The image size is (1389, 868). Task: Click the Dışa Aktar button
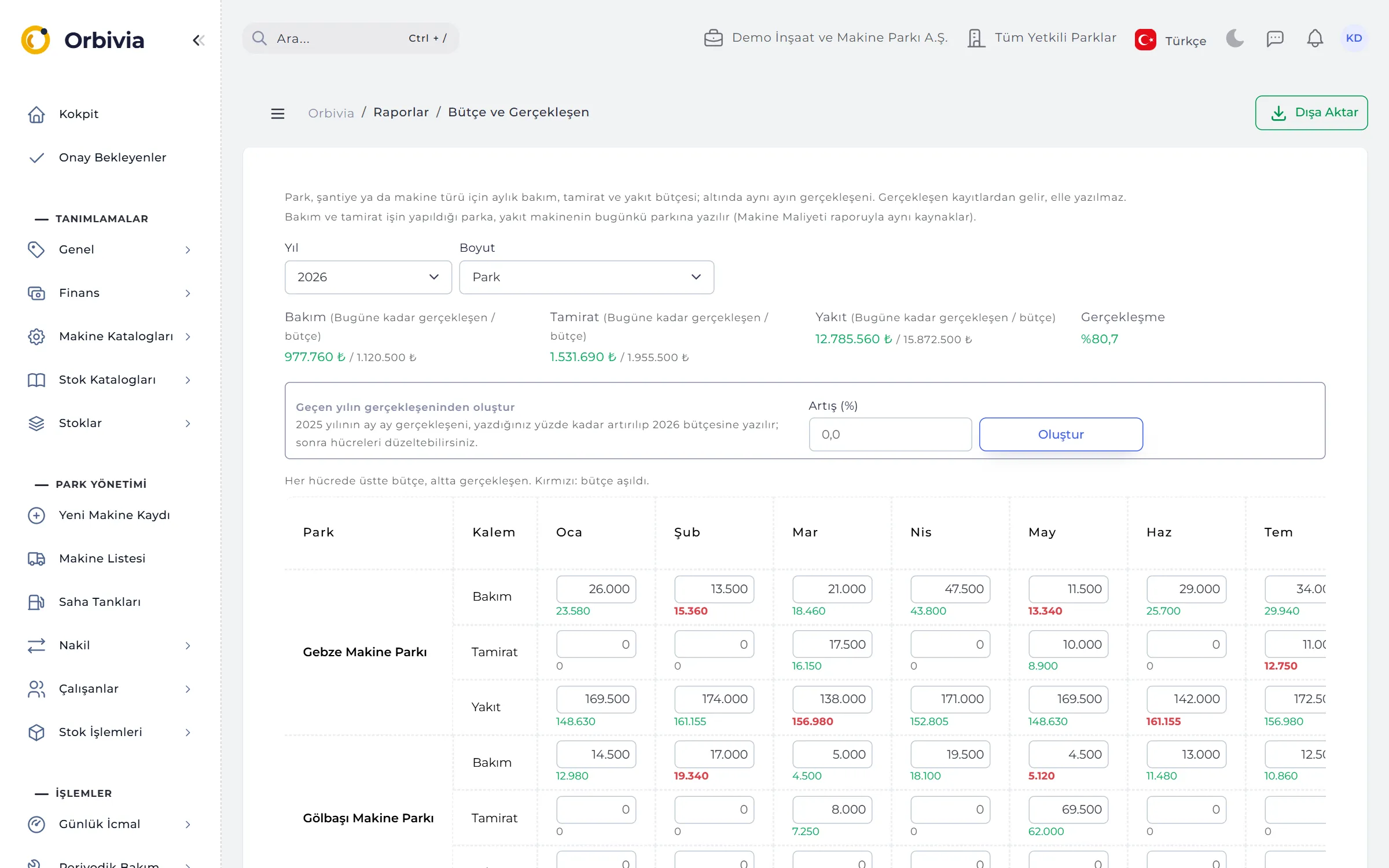(x=1311, y=113)
